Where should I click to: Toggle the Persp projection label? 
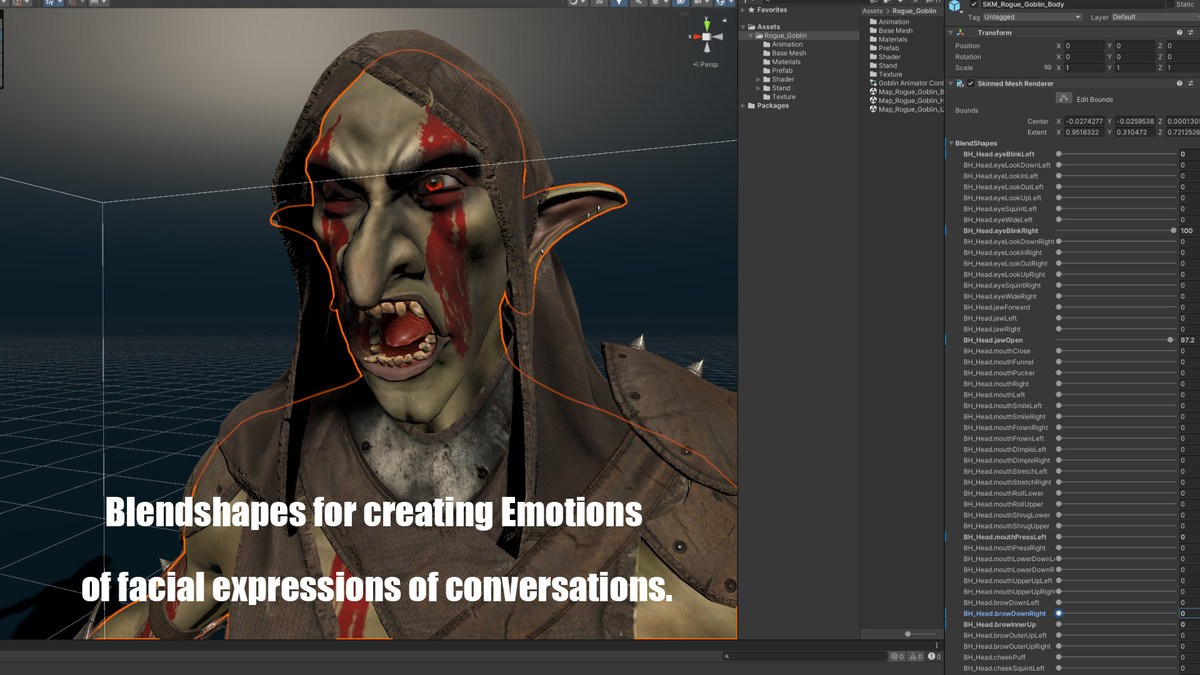coord(707,64)
